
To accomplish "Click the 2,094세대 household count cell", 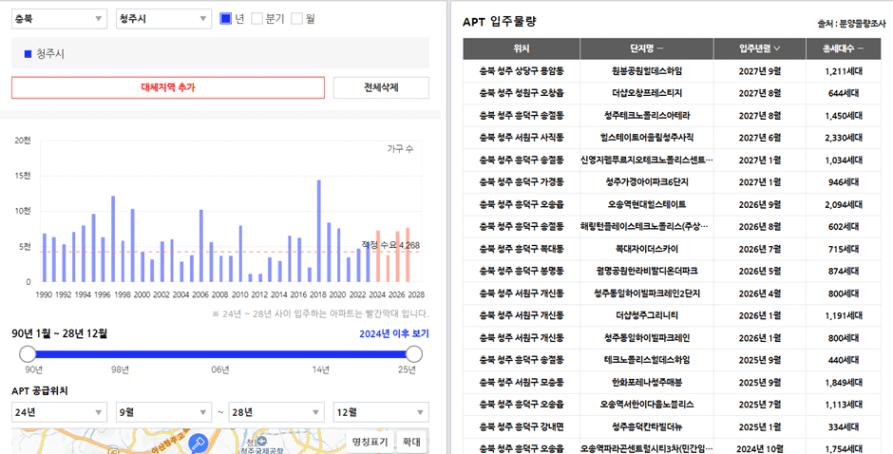I will coord(843,204).
